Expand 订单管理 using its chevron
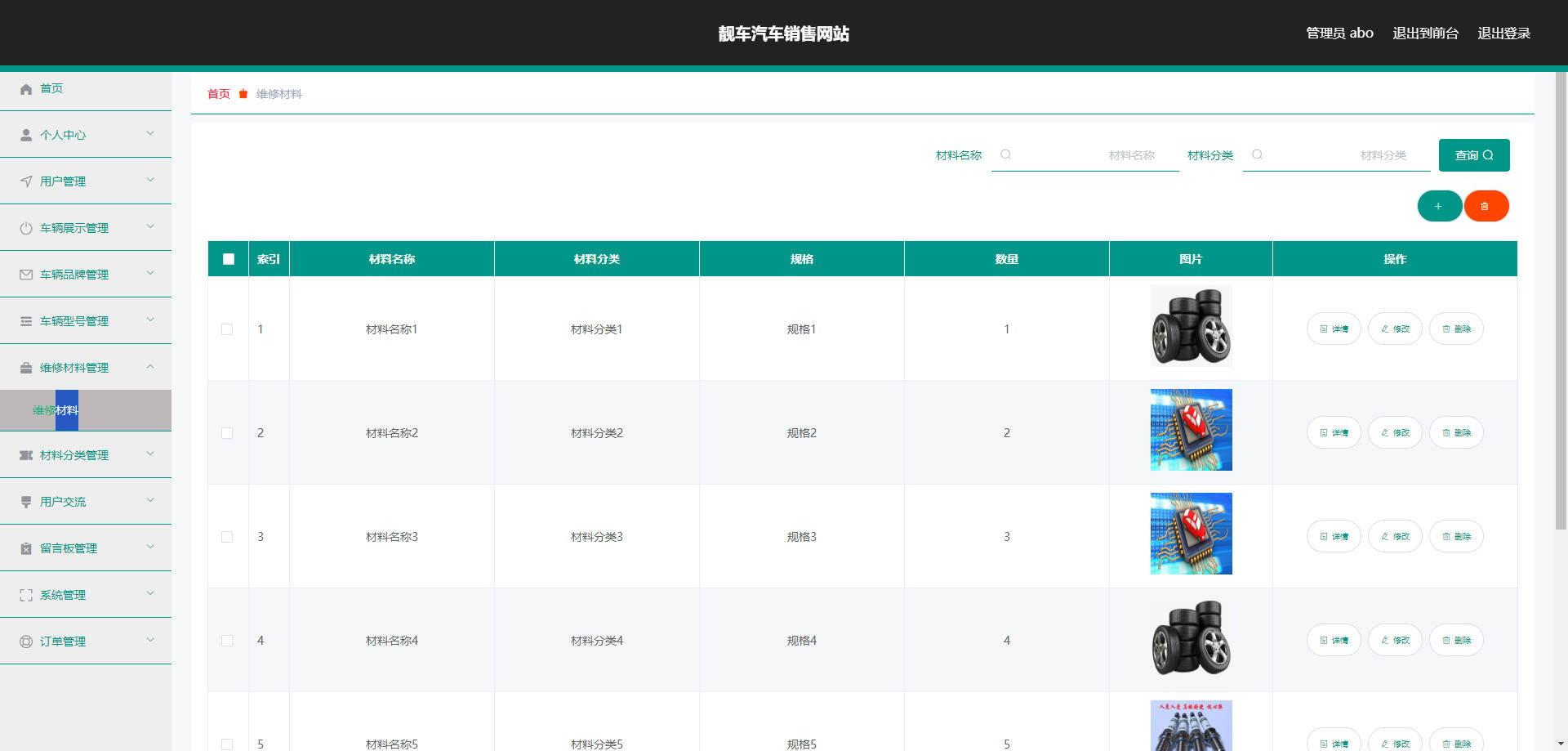Viewport: 1568px width, 751px height. (x=150, y=640)
